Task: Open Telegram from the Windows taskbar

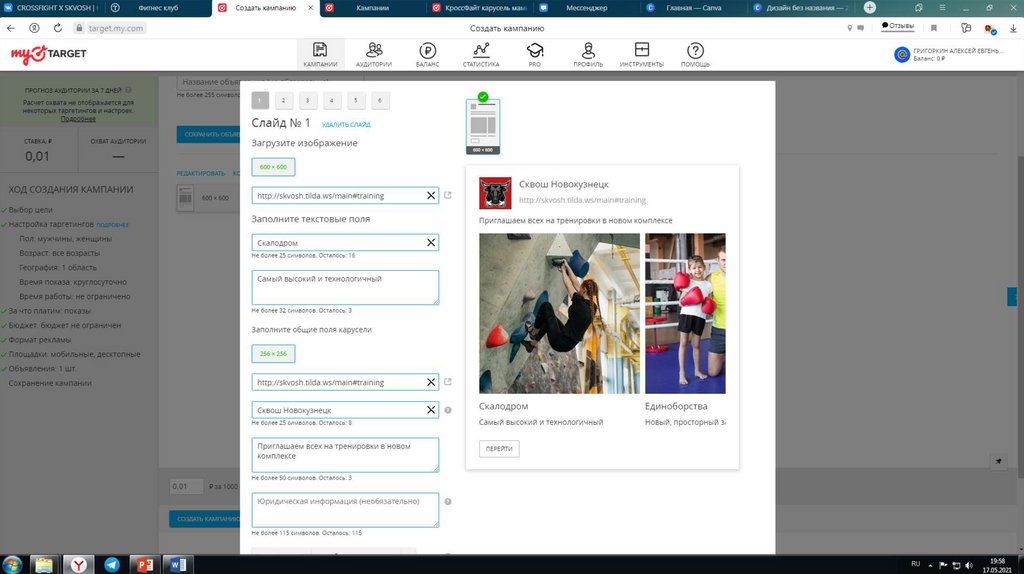Action: tap(111, 565)
